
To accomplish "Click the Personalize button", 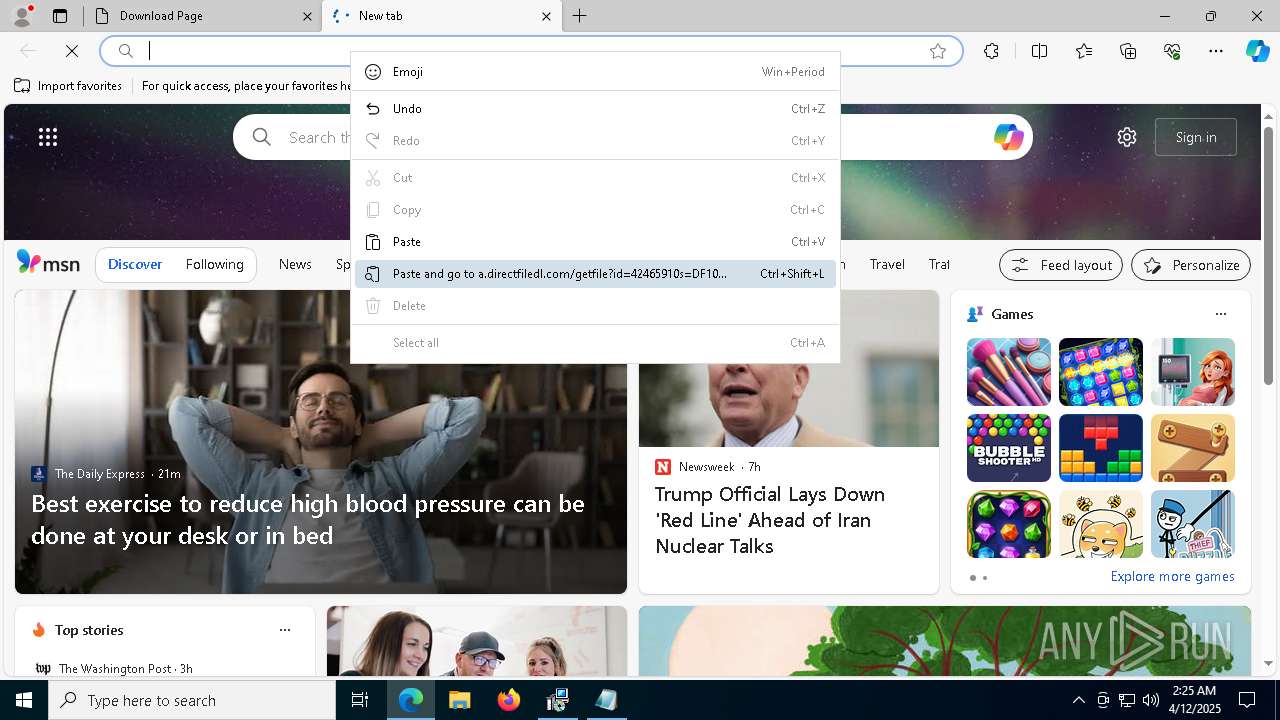I will coord(1191,265).
